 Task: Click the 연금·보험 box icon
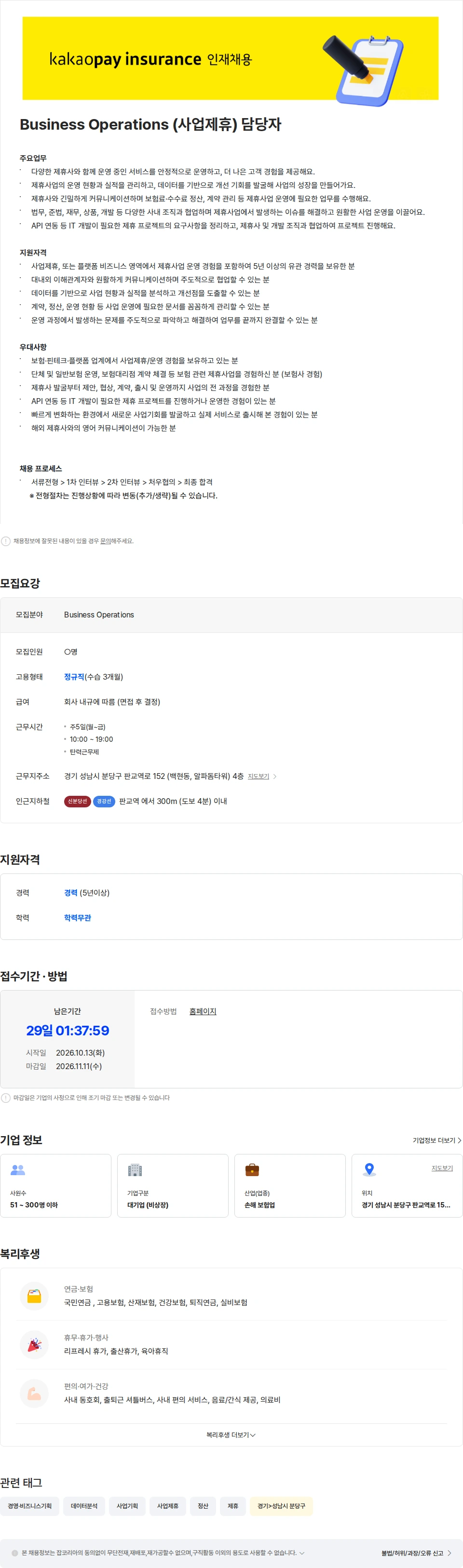tap(34, 1296)
